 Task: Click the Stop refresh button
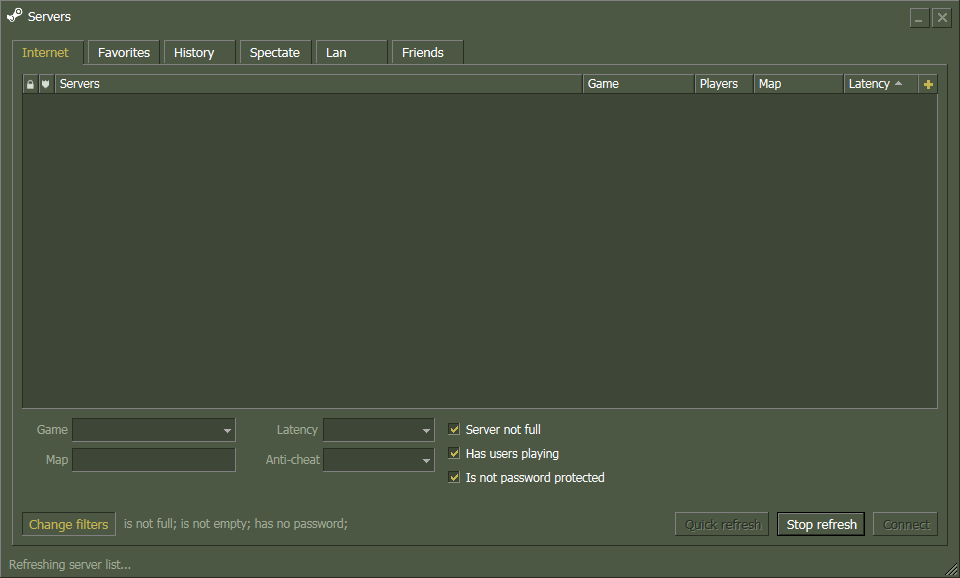(x=821, y=524)
